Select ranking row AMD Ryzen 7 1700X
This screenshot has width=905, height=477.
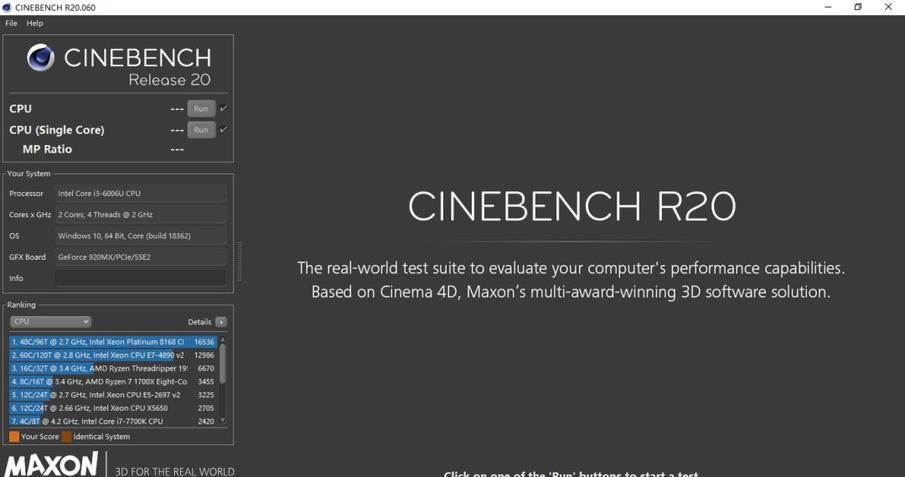(113, 382)
